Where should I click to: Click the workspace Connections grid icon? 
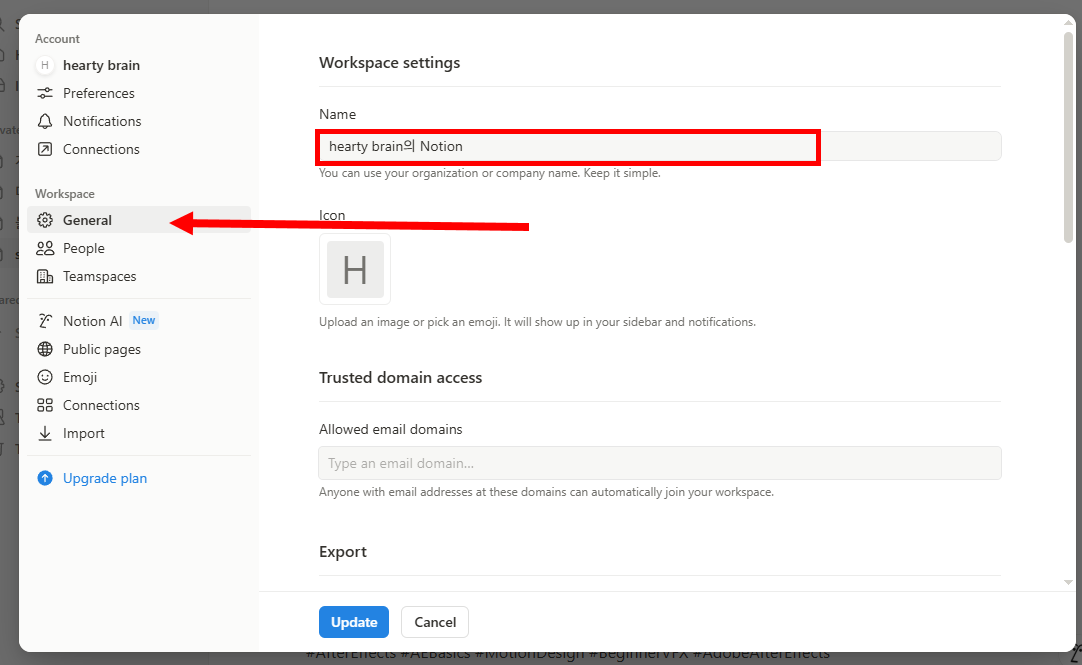[x=45, y=405]
